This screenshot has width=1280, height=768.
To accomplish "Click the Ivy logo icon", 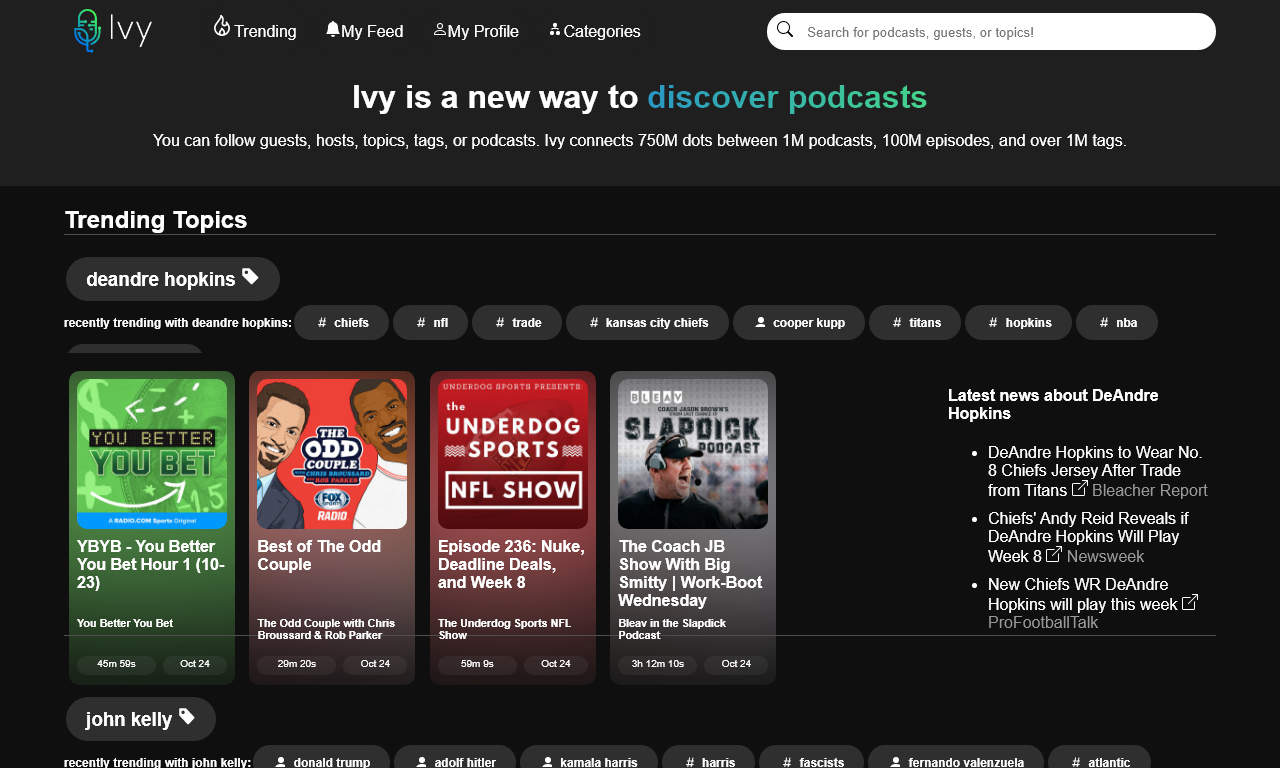I will point(88,30).
